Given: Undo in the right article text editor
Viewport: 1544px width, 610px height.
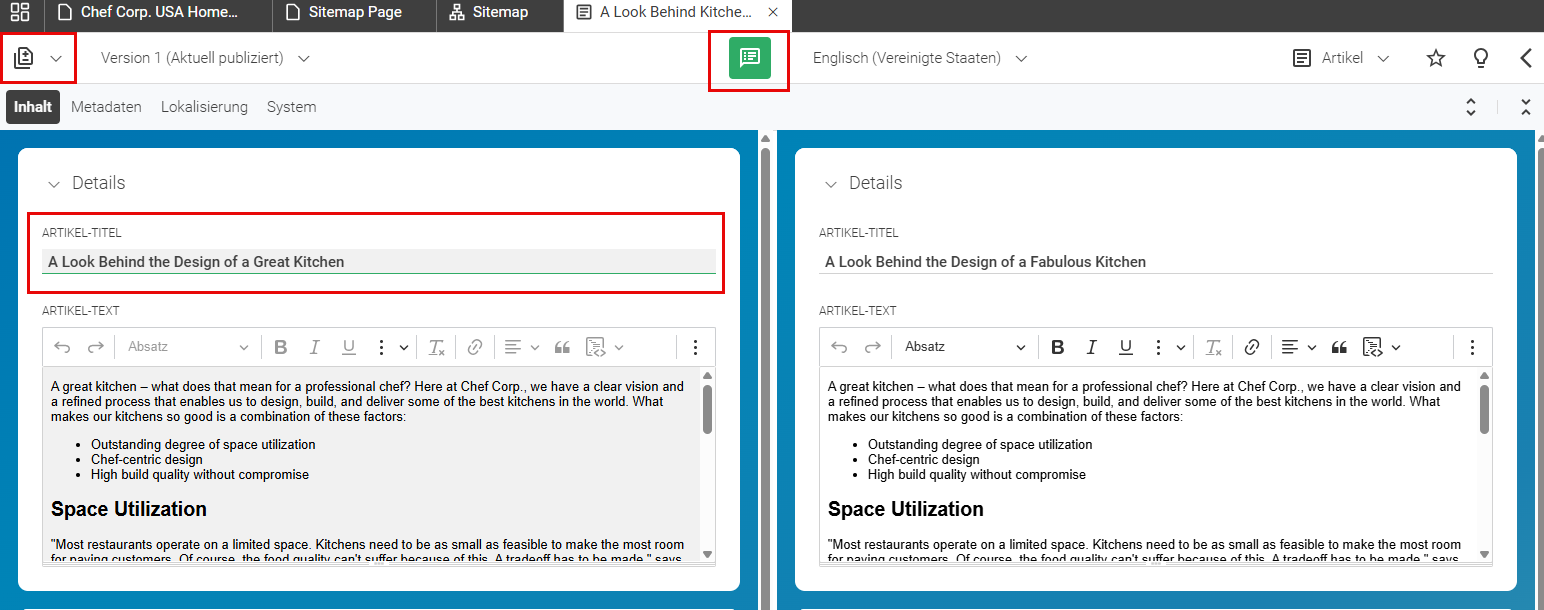Looking at the screenshot, I should tap(839, 347).
